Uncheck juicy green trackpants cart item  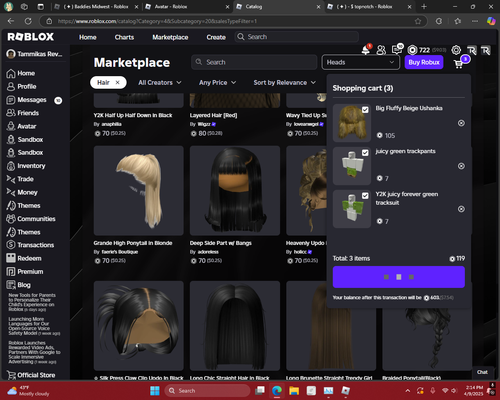click(x=365, y=153)
